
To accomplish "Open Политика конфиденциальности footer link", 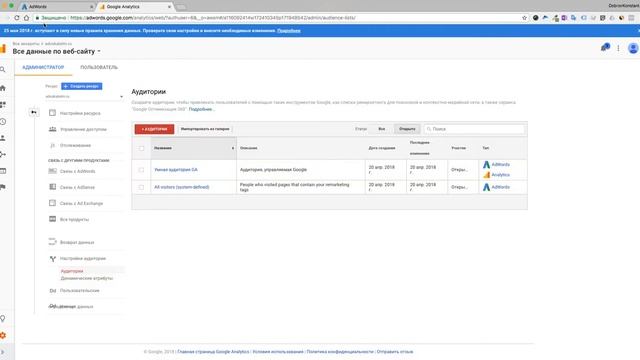I will (x=340, y=351).
